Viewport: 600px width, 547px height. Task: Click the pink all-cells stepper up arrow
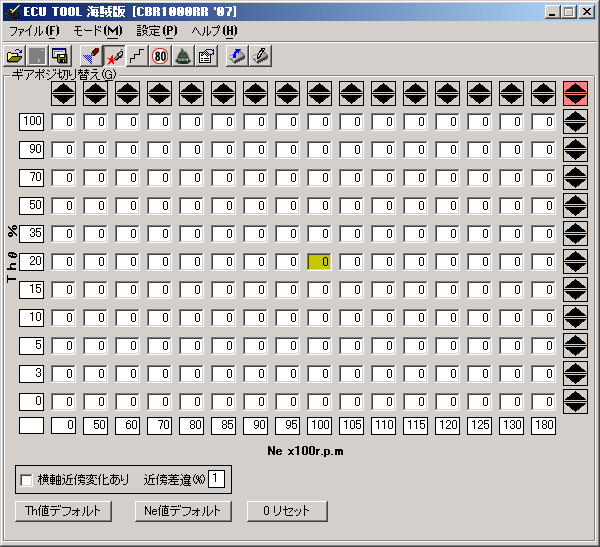pyautogui.click(x=575, y=88)
